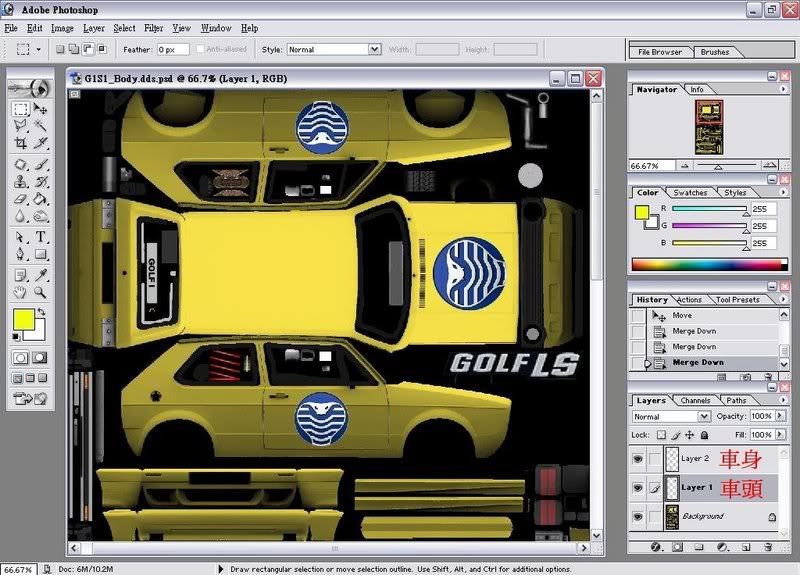The image size is (800, 575).
Task: Add layer style from Layers panel
Action: tap(656, 547)
